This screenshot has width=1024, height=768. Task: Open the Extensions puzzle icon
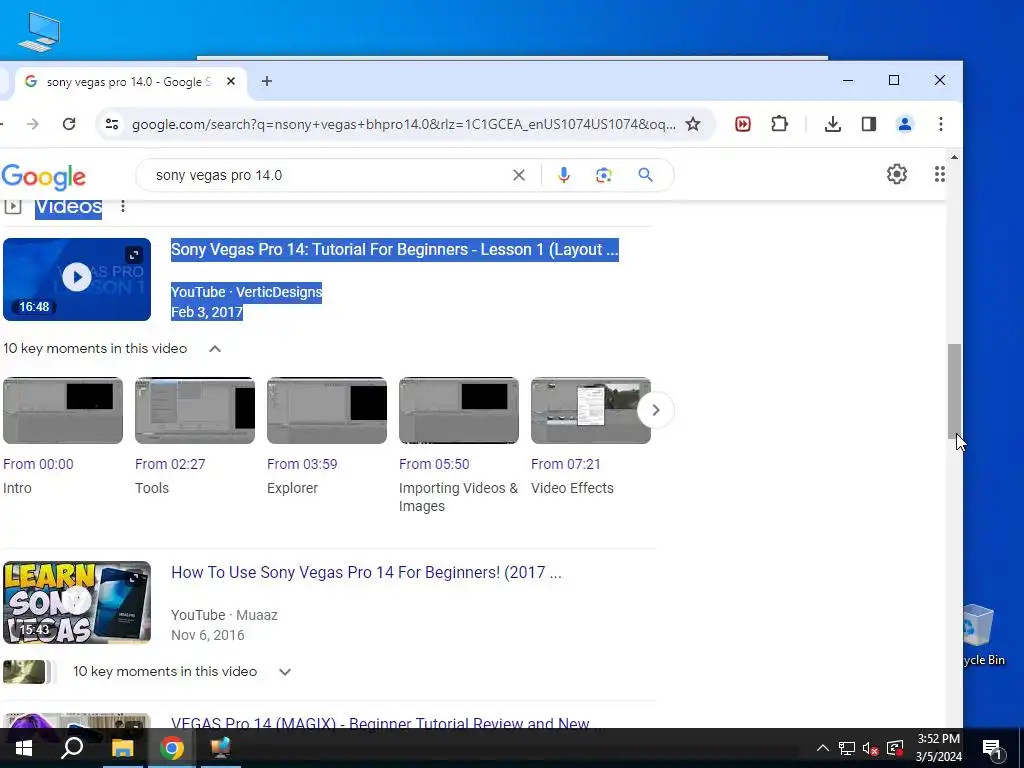coord(779,123)
